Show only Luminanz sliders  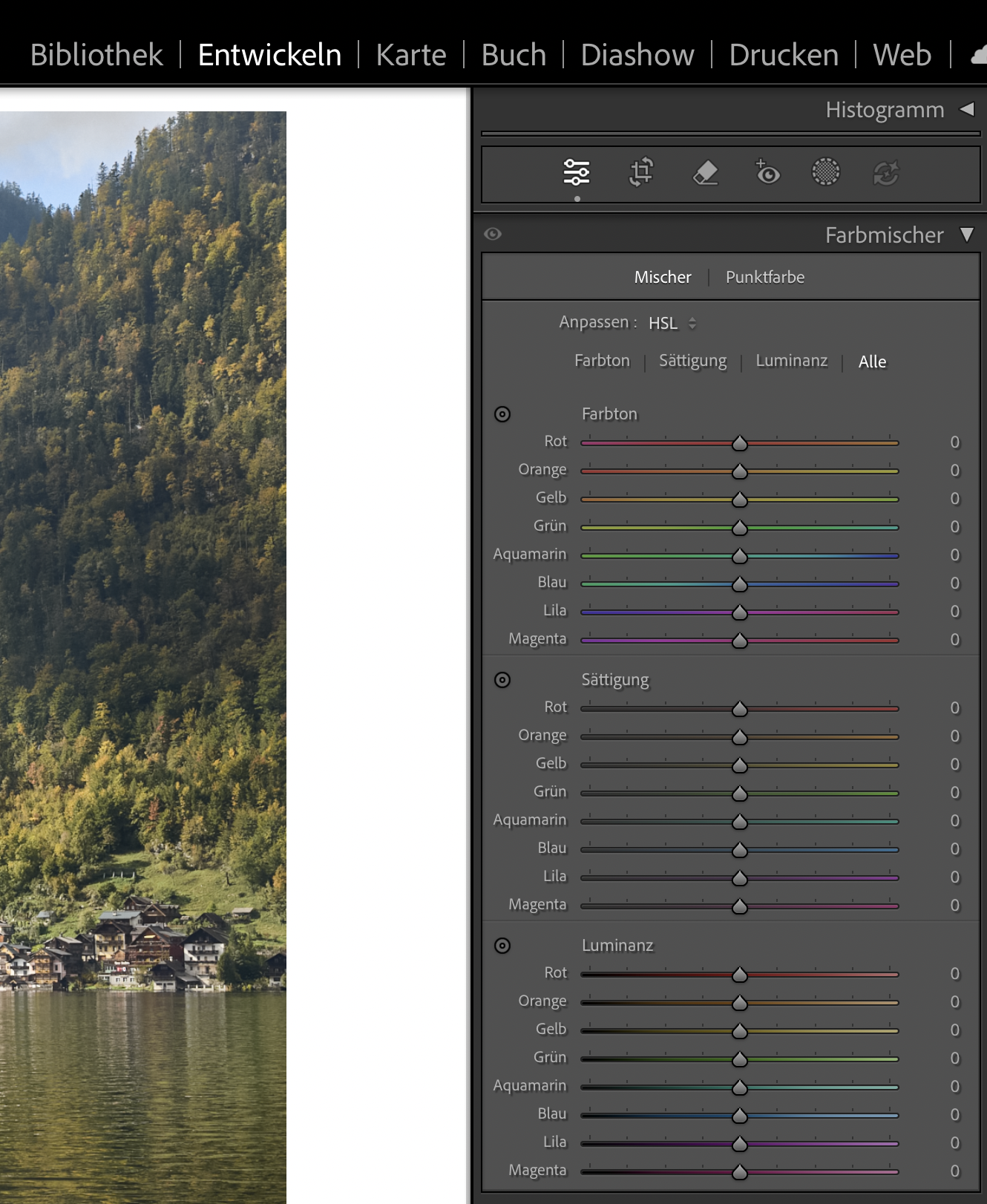pos(791,361)
